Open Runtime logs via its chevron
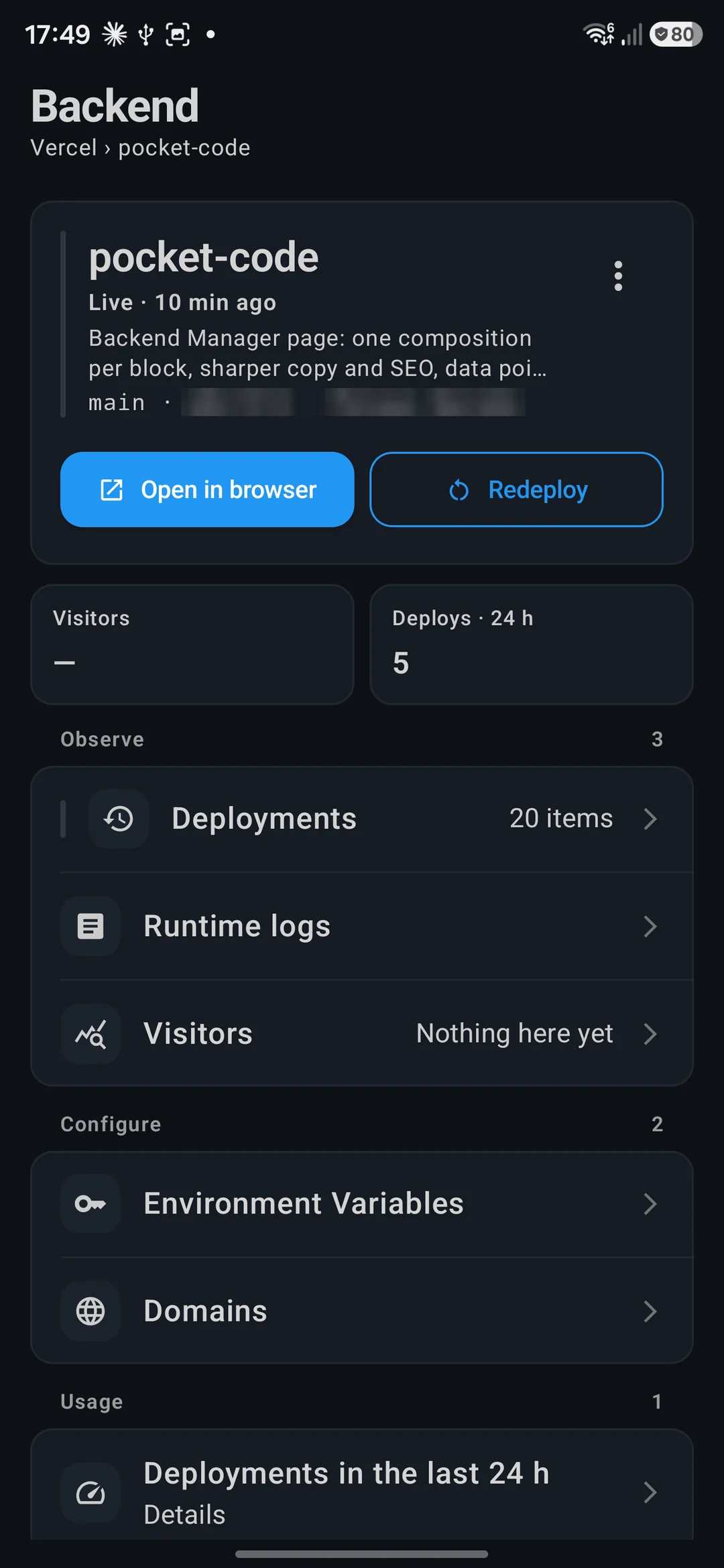The height and width of the screenshot is (1568, 724). (x=650, y=926)
